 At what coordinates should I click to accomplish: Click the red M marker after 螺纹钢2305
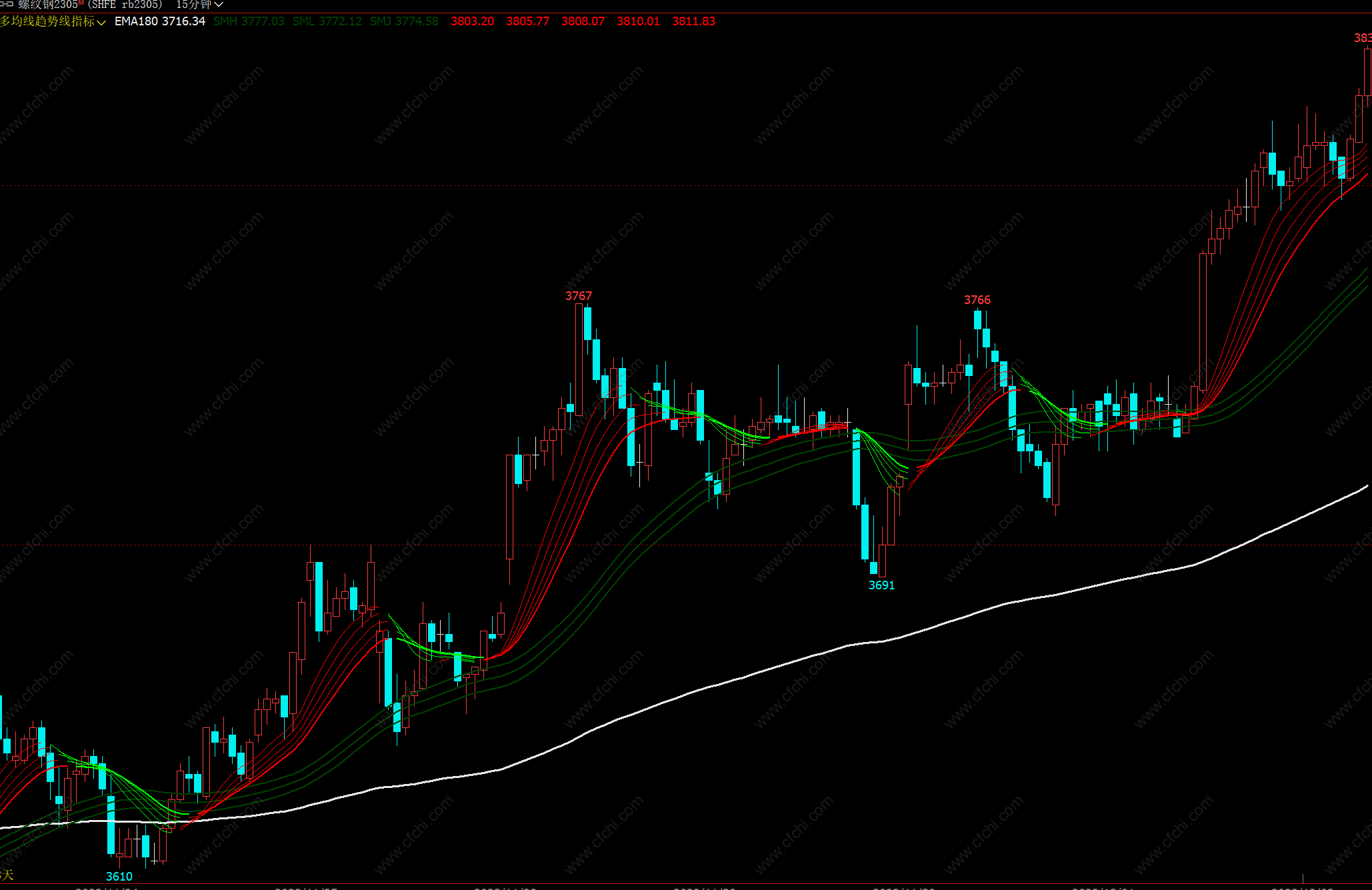(x=81, y=3)
